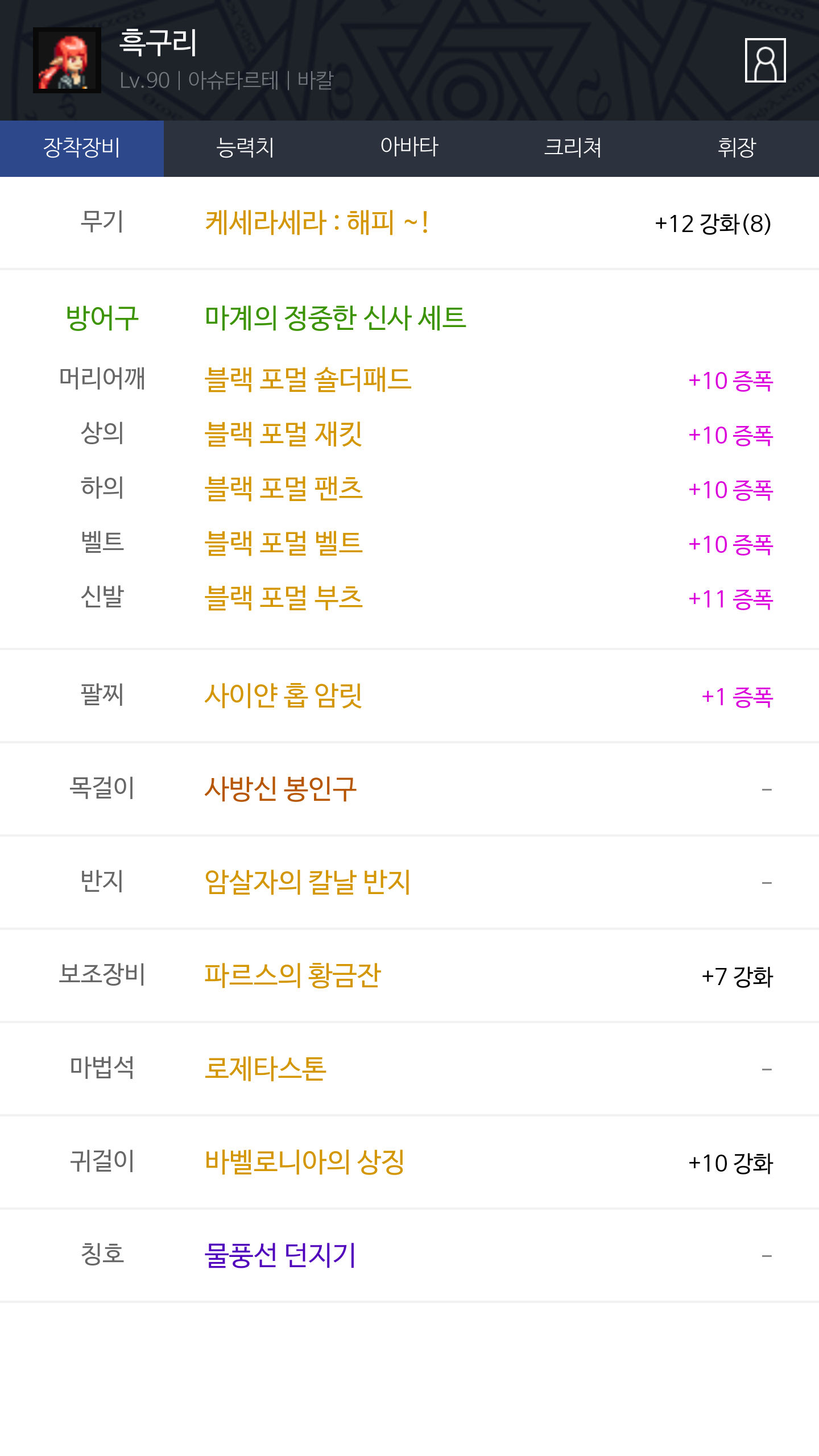Go to the 휘장 tab

(x=737, y=148)
